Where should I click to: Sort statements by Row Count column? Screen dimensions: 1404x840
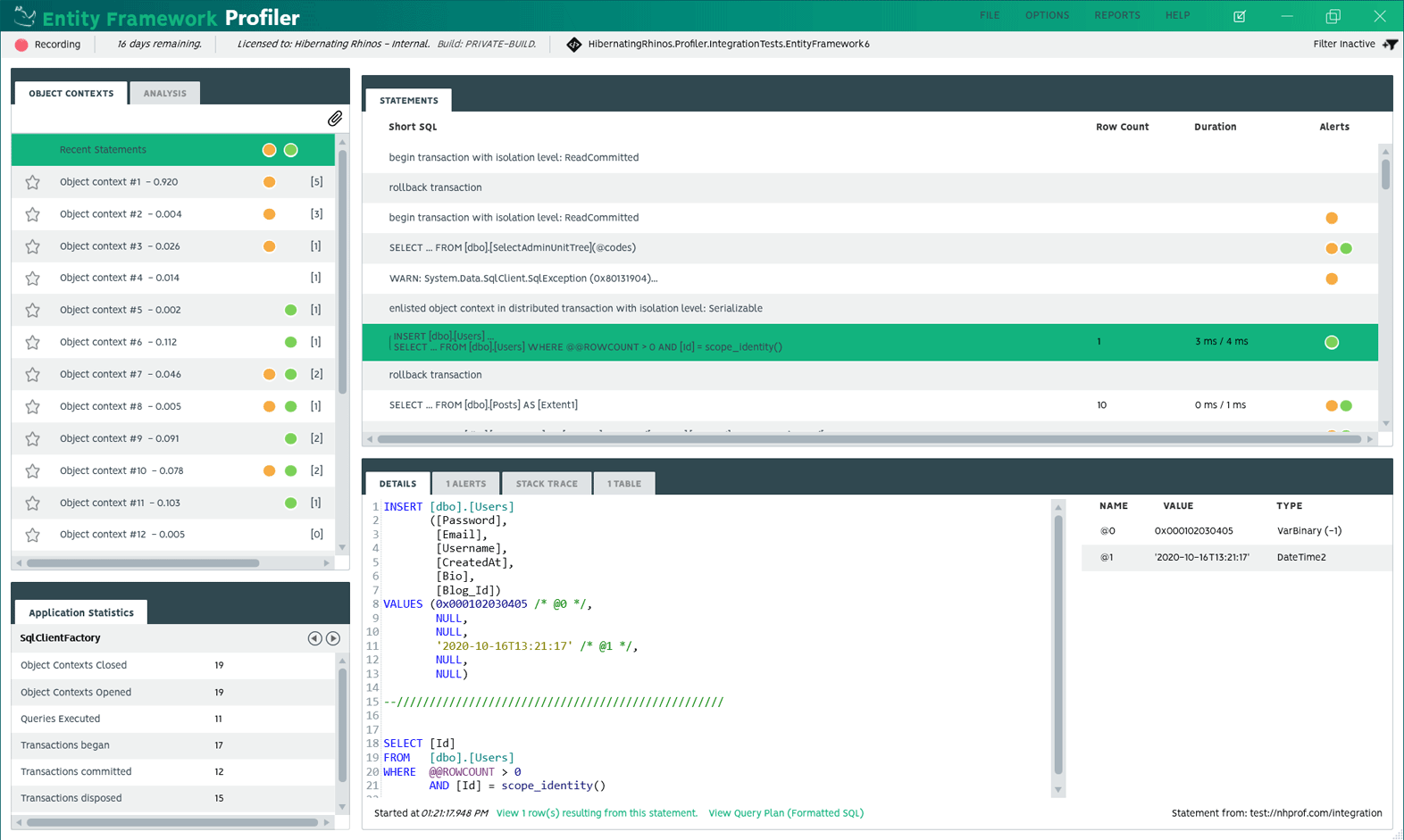[1122, 127]
